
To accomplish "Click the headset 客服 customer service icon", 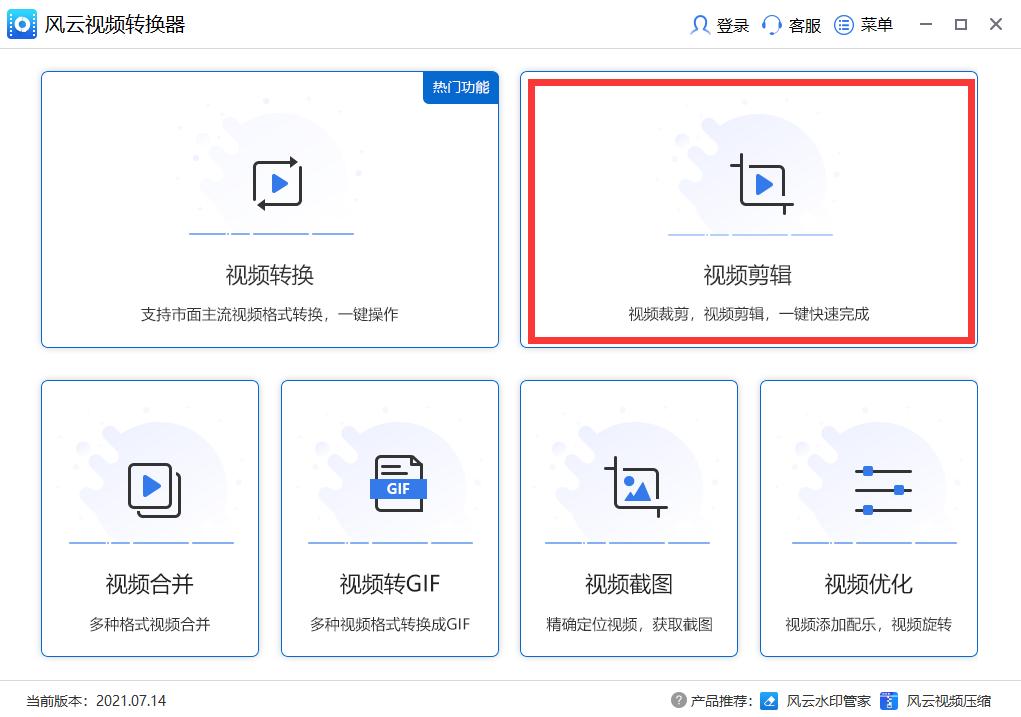I will point(771,24).
